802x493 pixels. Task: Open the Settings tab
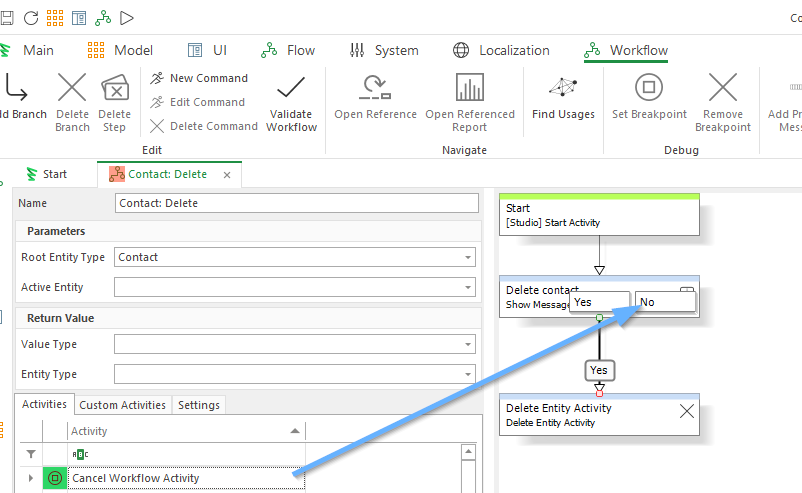point(199,405)
